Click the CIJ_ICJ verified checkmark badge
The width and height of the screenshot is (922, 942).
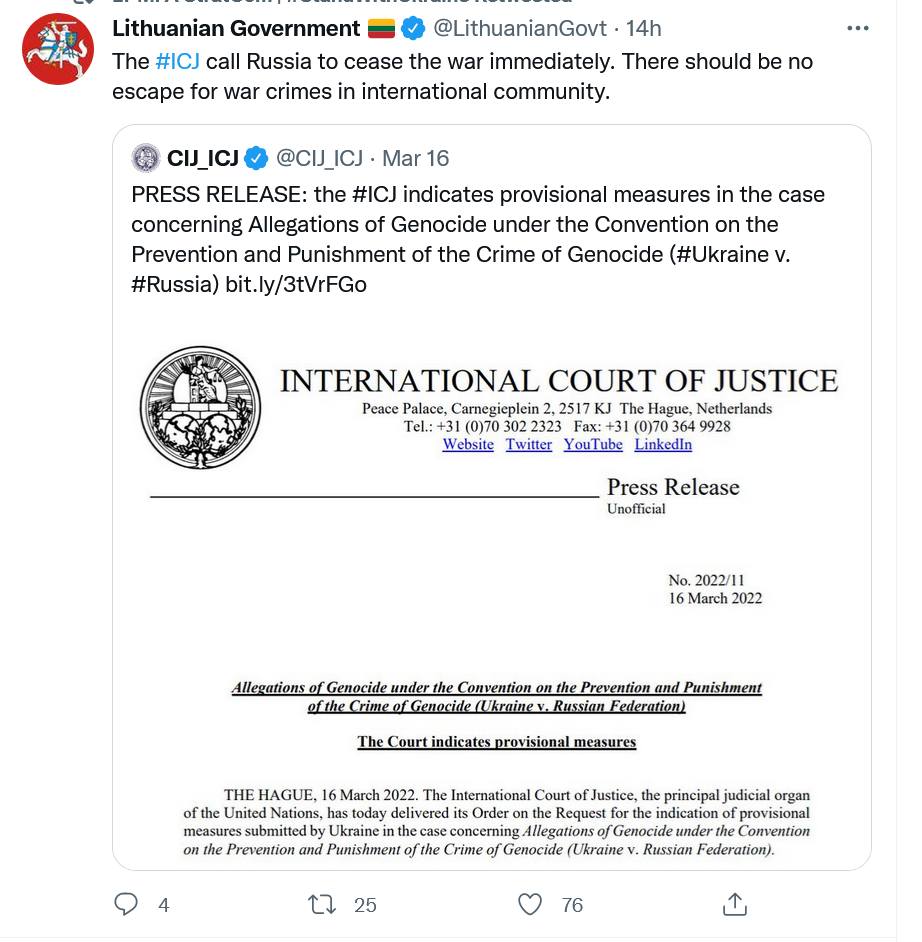[x=257, y=158]
